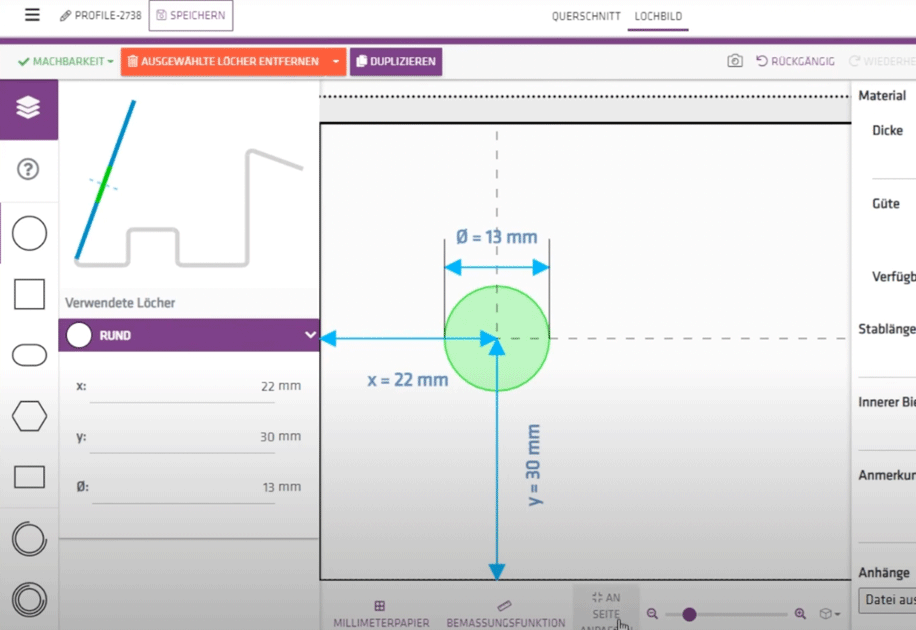This screenshot has width=916, height=630.
Task: Click the layers stack icon in sidebar
Action: point(28,107)
